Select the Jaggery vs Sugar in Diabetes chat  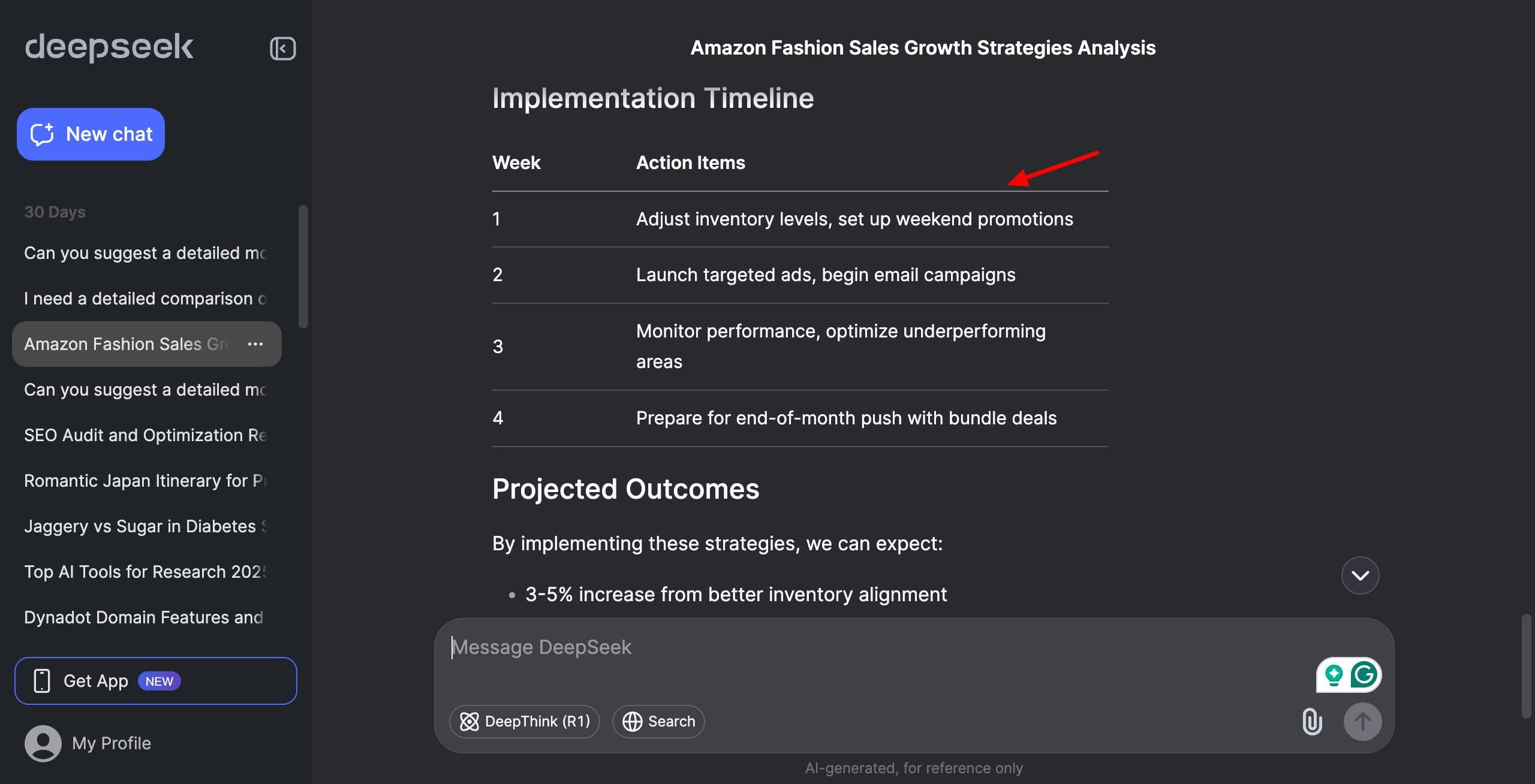pos(145,526)
